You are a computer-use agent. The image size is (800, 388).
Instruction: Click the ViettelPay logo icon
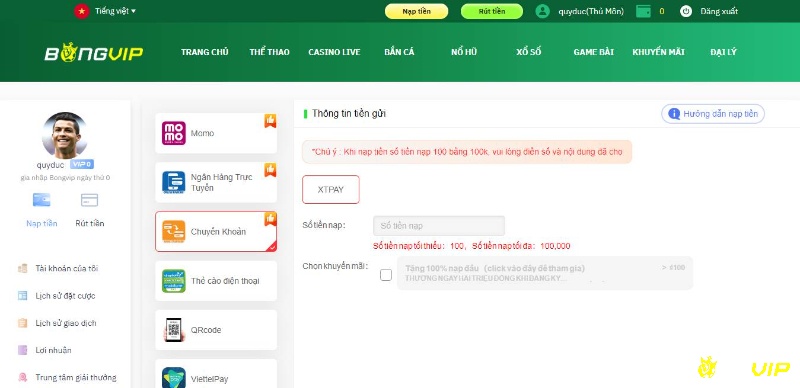pos(173,378)
